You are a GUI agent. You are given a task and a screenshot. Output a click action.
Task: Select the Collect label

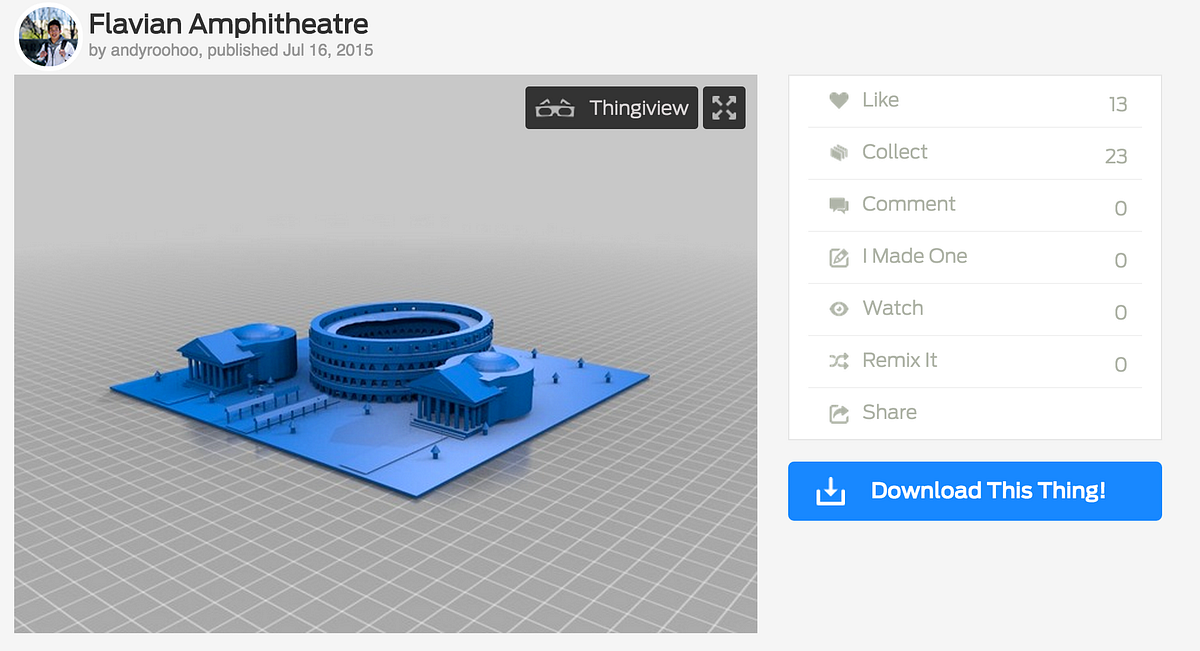895,152
